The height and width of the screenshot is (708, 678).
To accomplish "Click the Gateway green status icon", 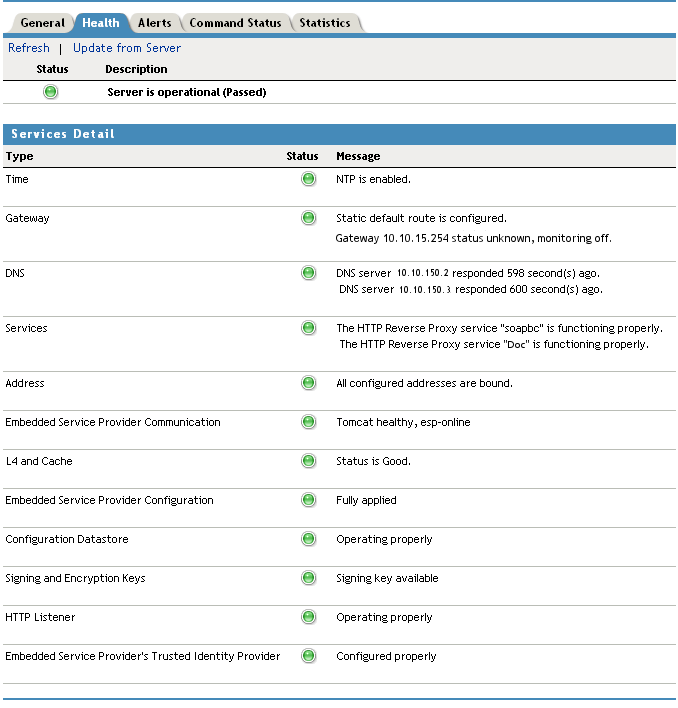I will click(x=309, y=218).
